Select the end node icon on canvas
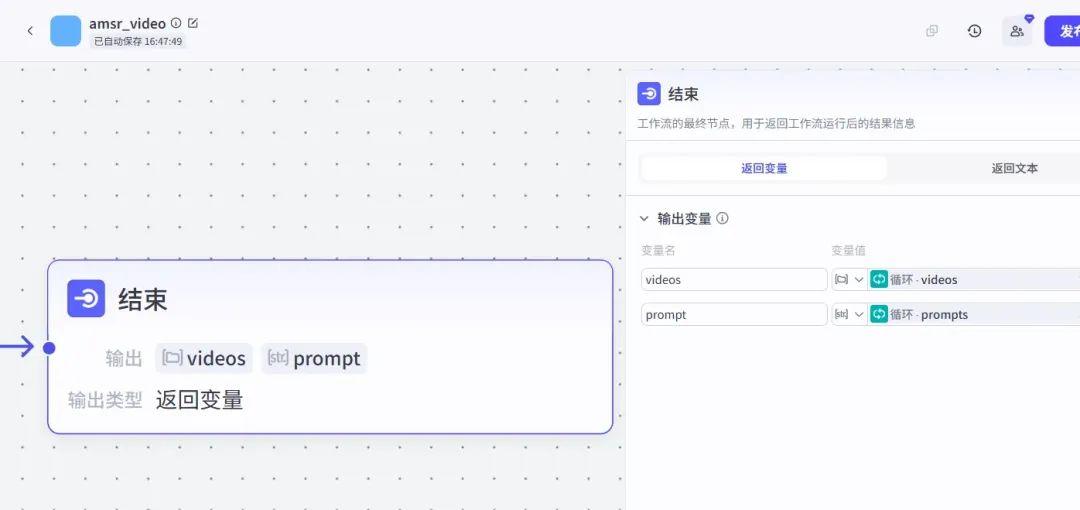Viewport: 1080px width, 510px height. (86, 298)
